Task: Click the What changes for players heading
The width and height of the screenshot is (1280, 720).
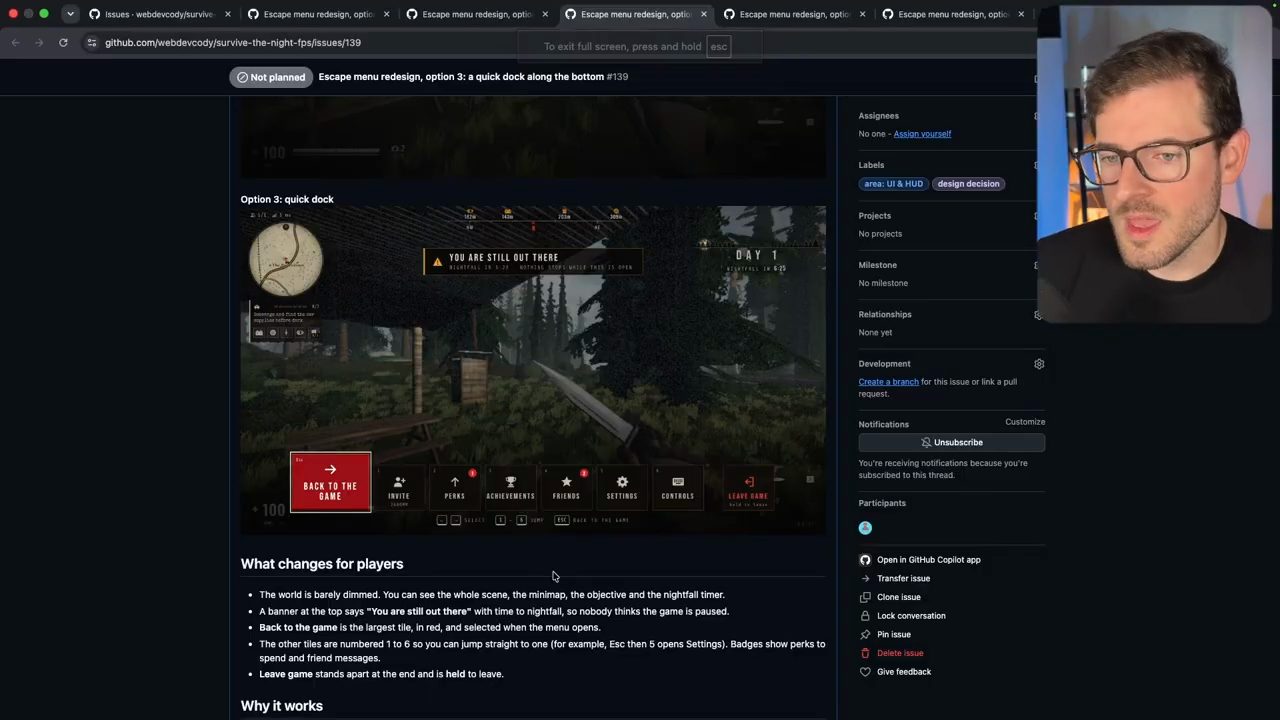Action: tap(322, 564)
